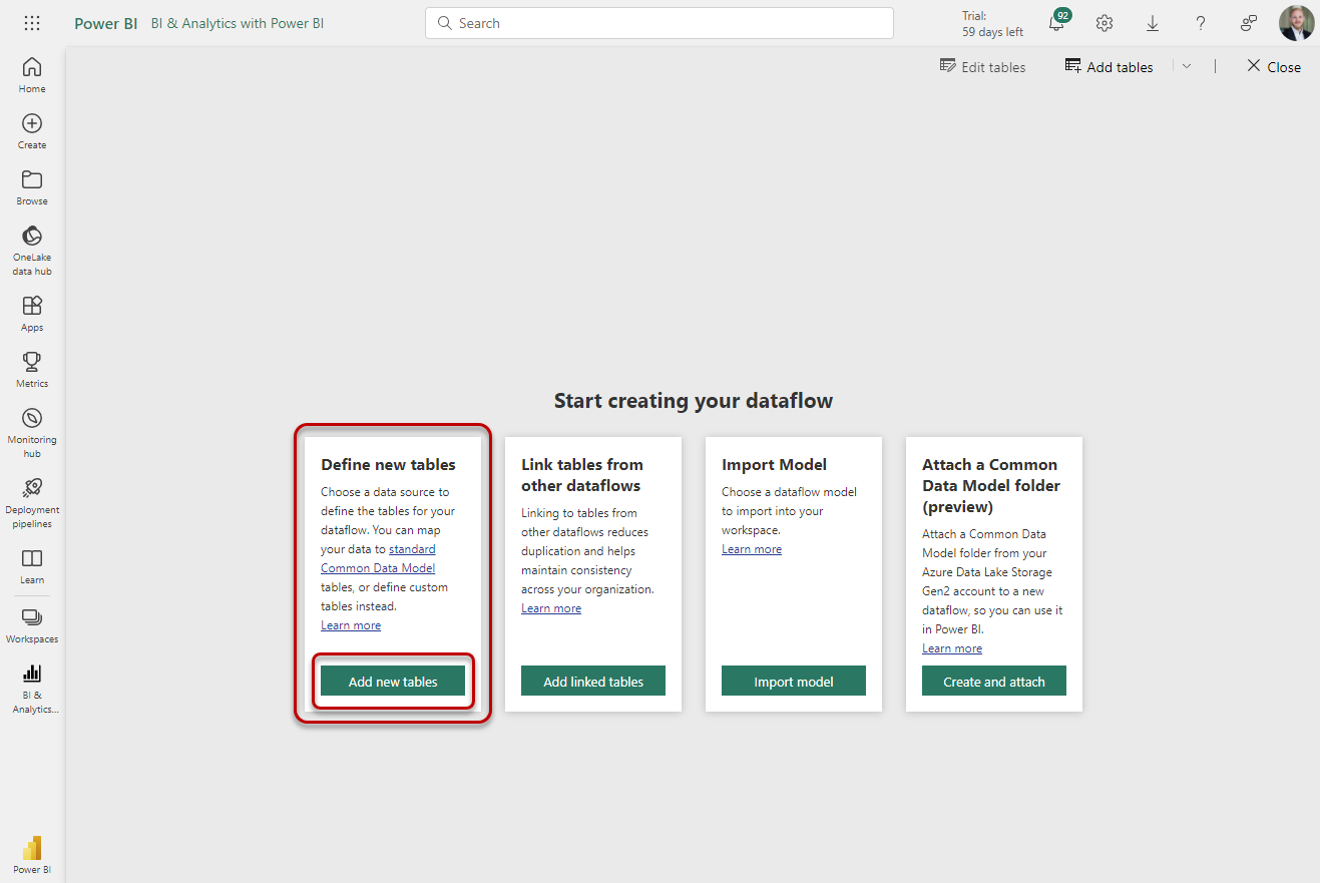Open Workspaces in sidebar

pyautogui.click(x=32, y=625)
